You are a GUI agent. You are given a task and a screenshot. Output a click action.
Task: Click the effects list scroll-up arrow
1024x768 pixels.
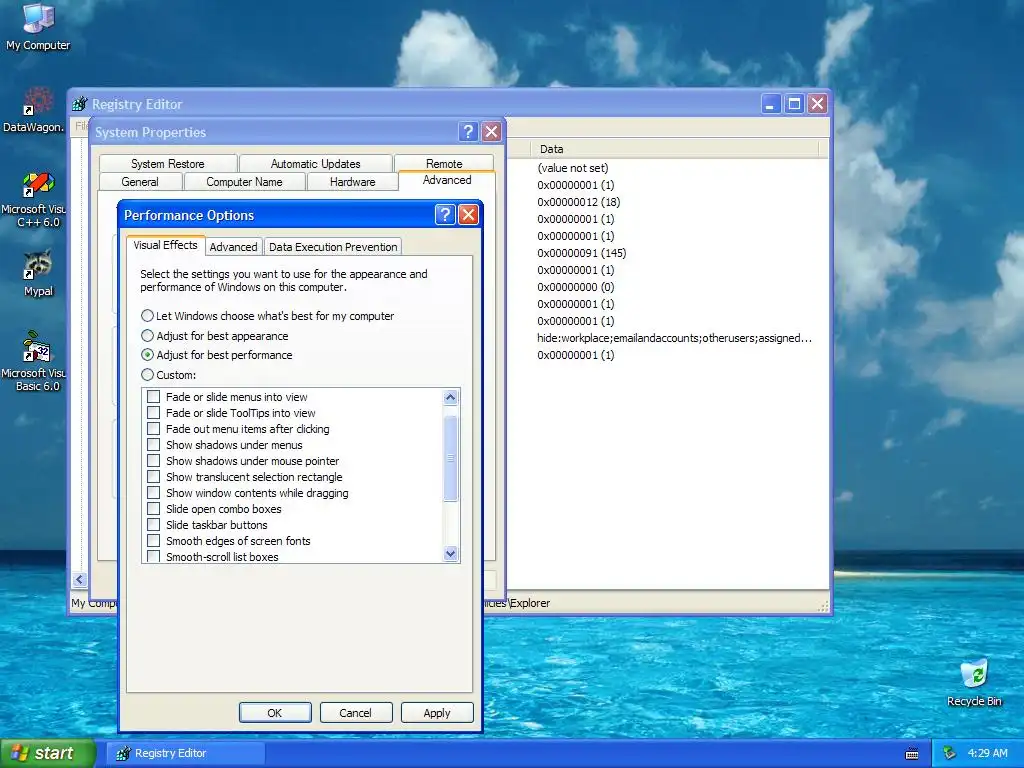pyautogui.click(x=450, y=397)
